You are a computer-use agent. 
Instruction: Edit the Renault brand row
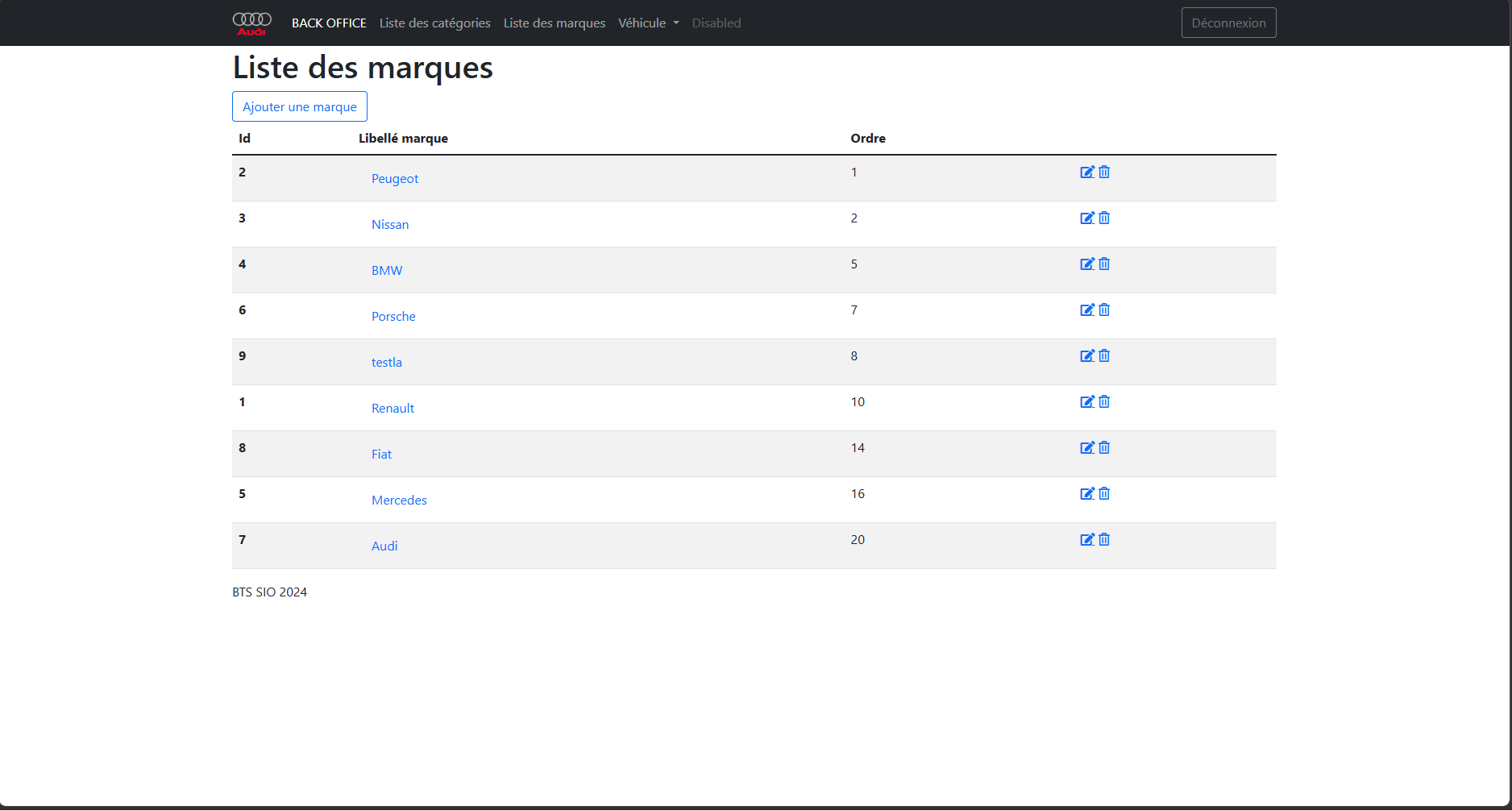coord(1087,401)
